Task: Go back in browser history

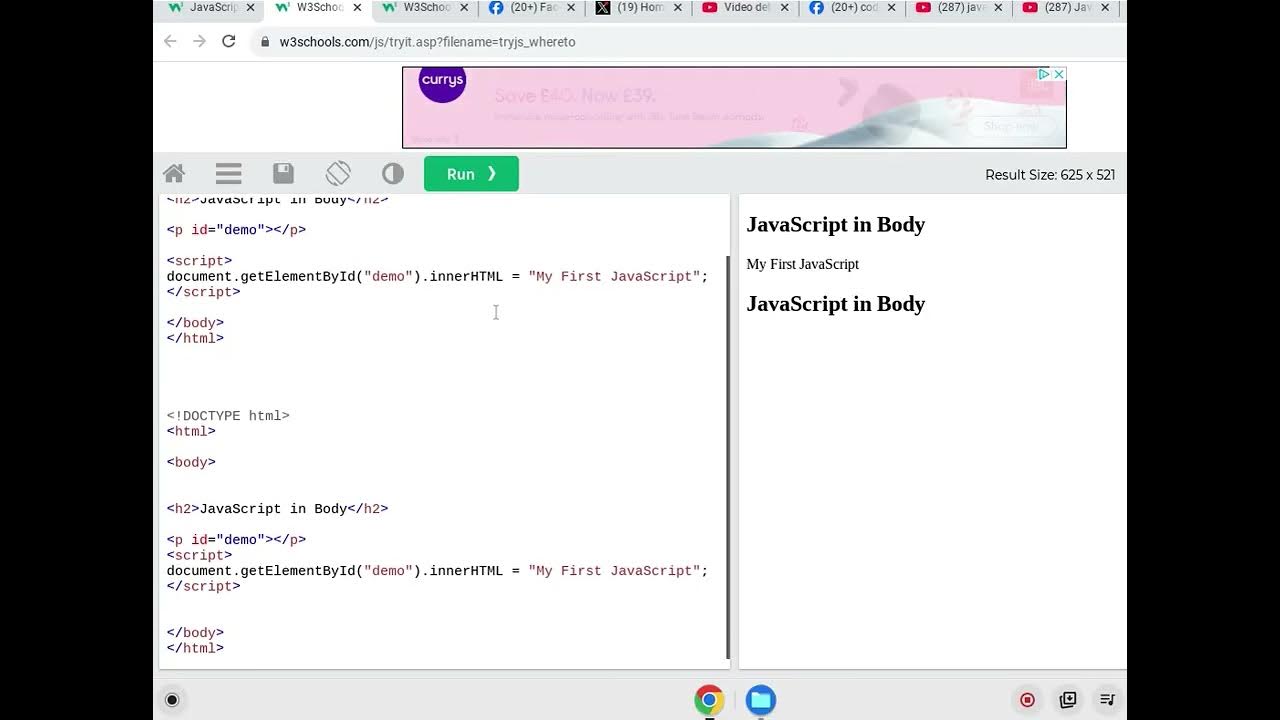Action: [170, 41]
